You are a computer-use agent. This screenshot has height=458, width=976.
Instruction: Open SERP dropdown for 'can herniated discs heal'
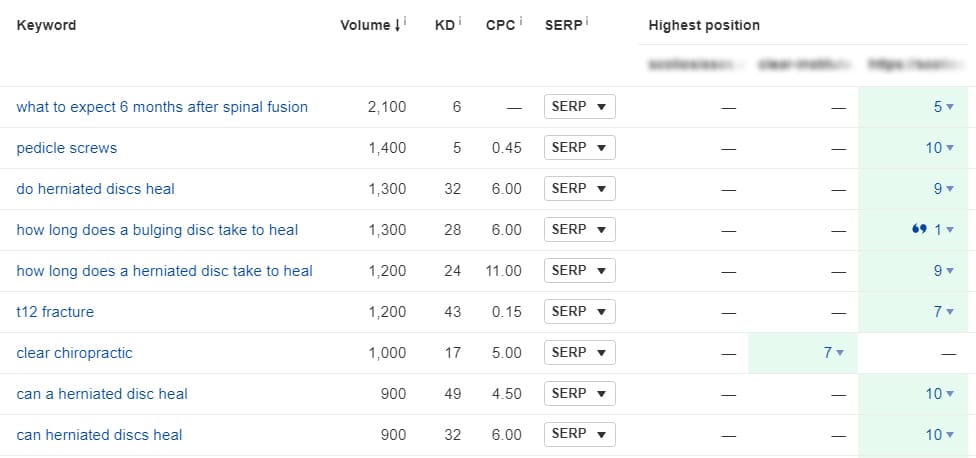point(580,434)
